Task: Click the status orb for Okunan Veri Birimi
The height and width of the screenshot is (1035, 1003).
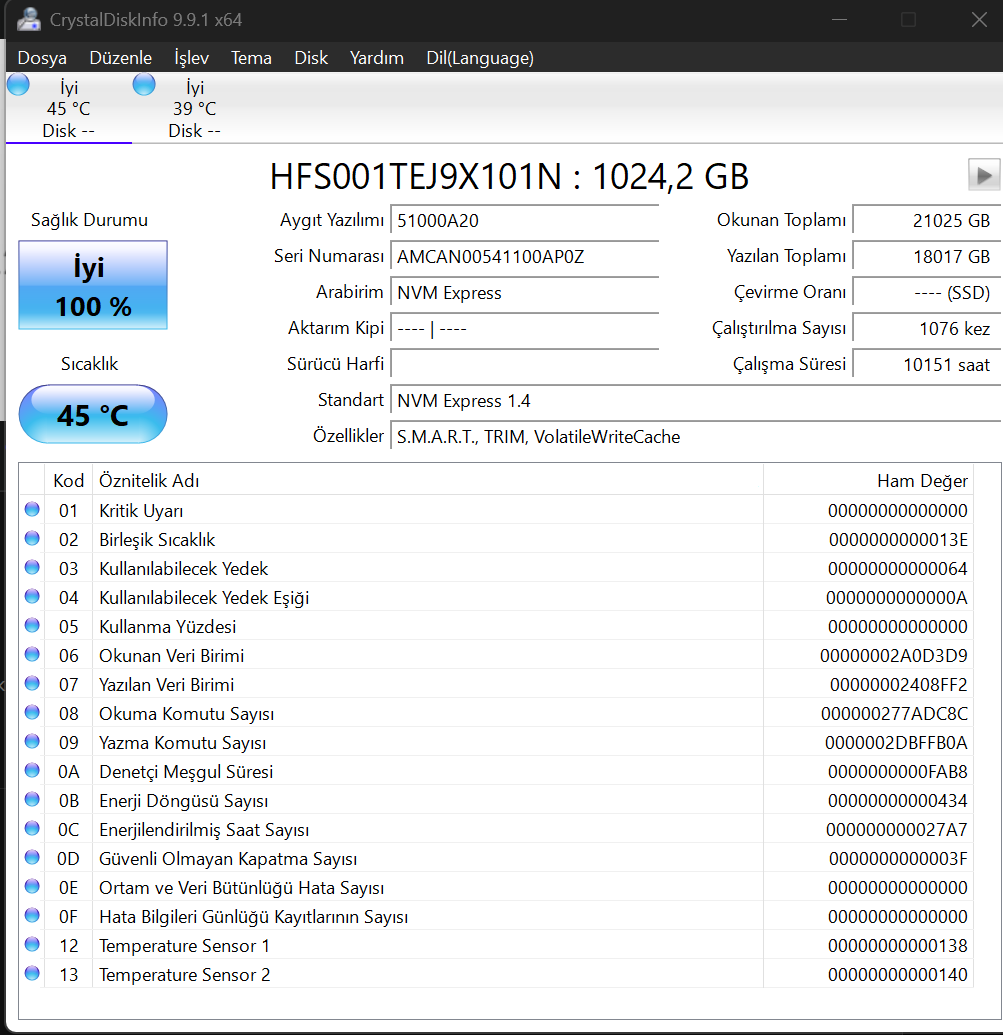Action: (x=32, y=654)
